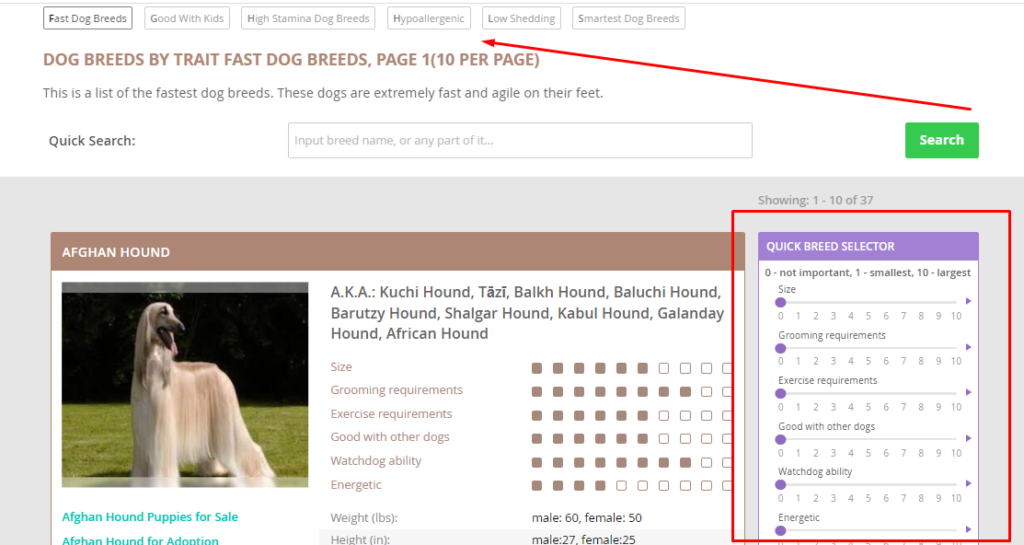Click the arrow at the Grooming requirements slider end
Screen dimensions: 1024x545
968,347
